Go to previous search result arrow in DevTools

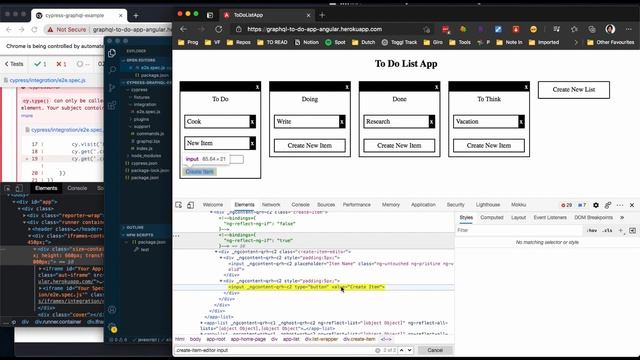(402, 350)
